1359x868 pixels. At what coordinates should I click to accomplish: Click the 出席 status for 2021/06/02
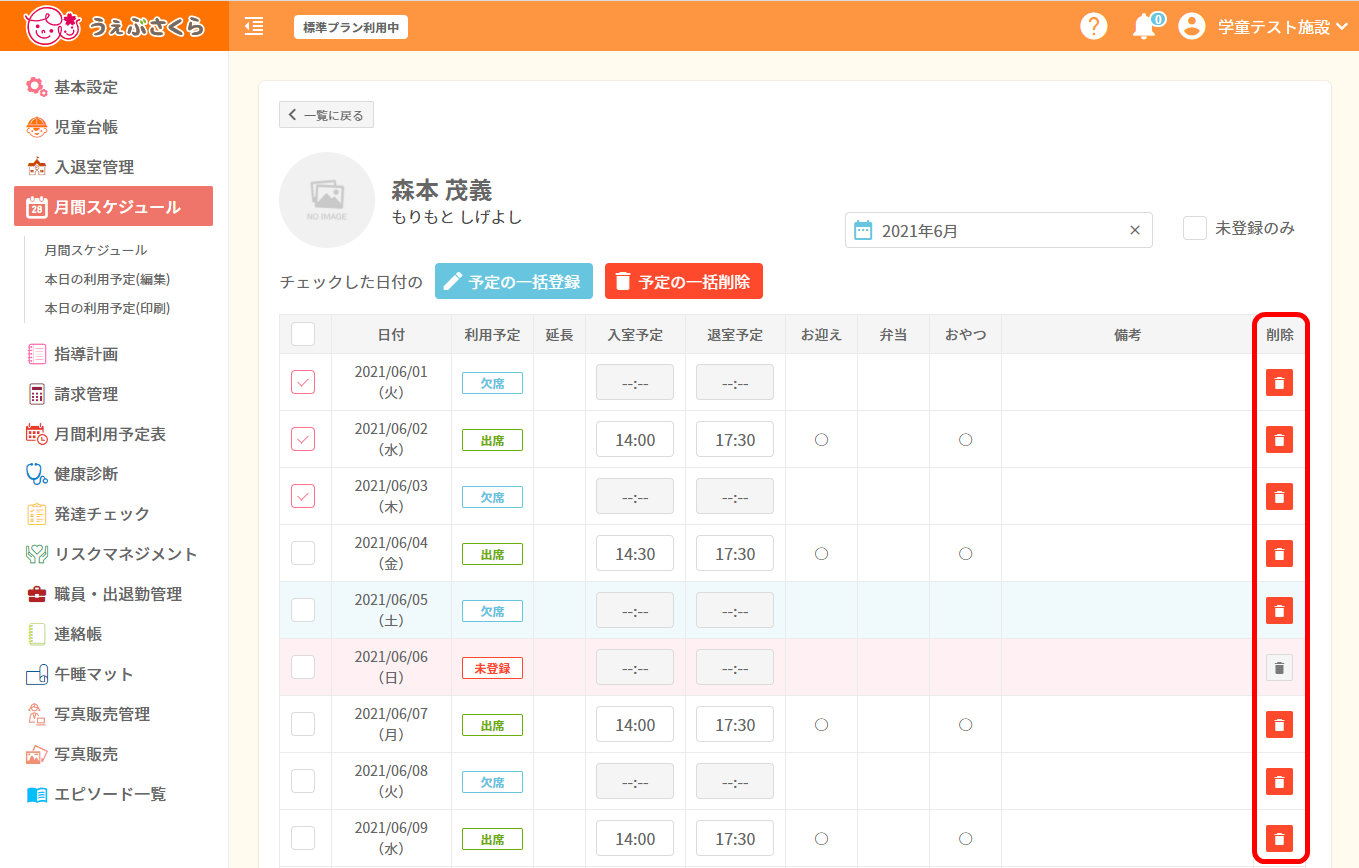(492, 440)
